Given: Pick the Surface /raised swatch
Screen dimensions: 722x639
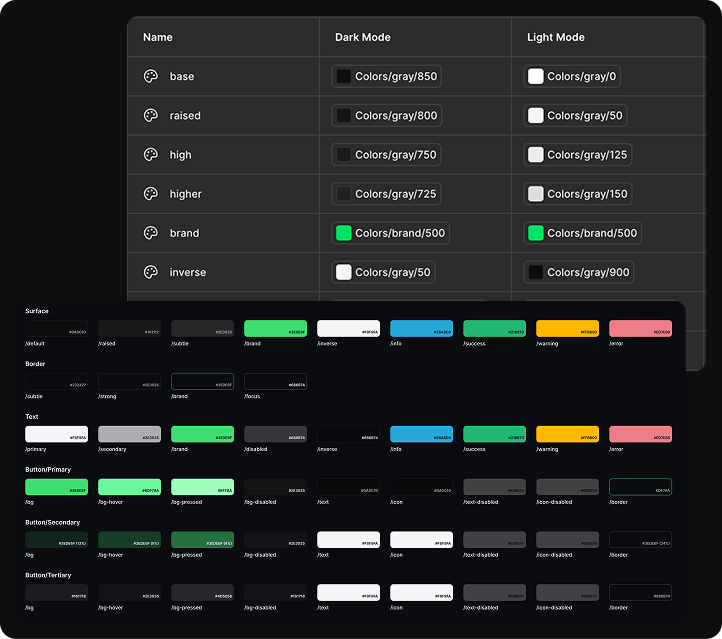Looking at the screenshot, I should click(129, 329).
